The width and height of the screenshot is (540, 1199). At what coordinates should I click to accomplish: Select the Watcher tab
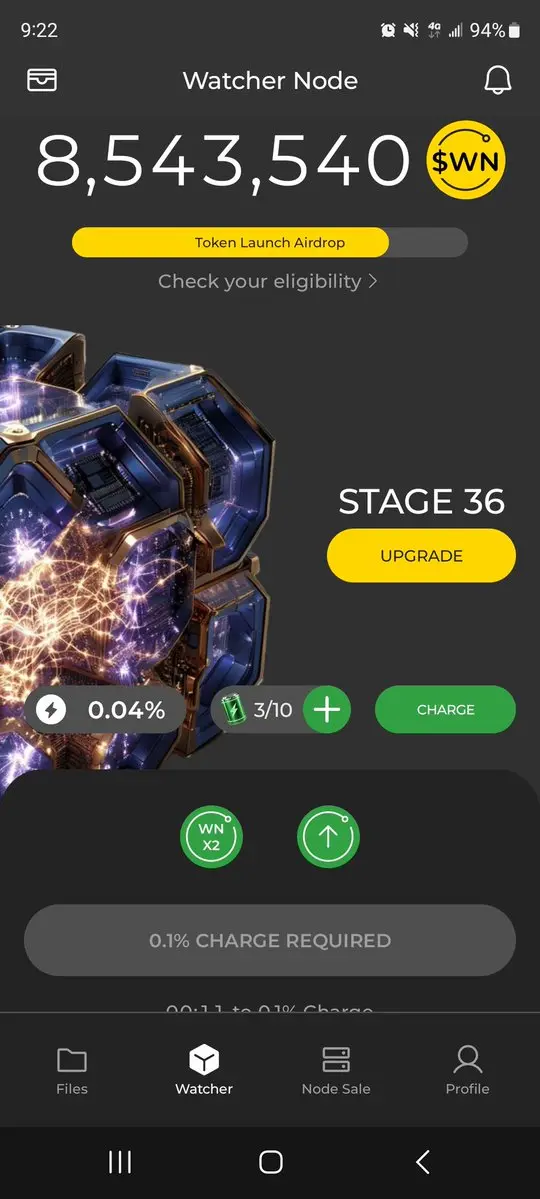[x=204, y=1071]
